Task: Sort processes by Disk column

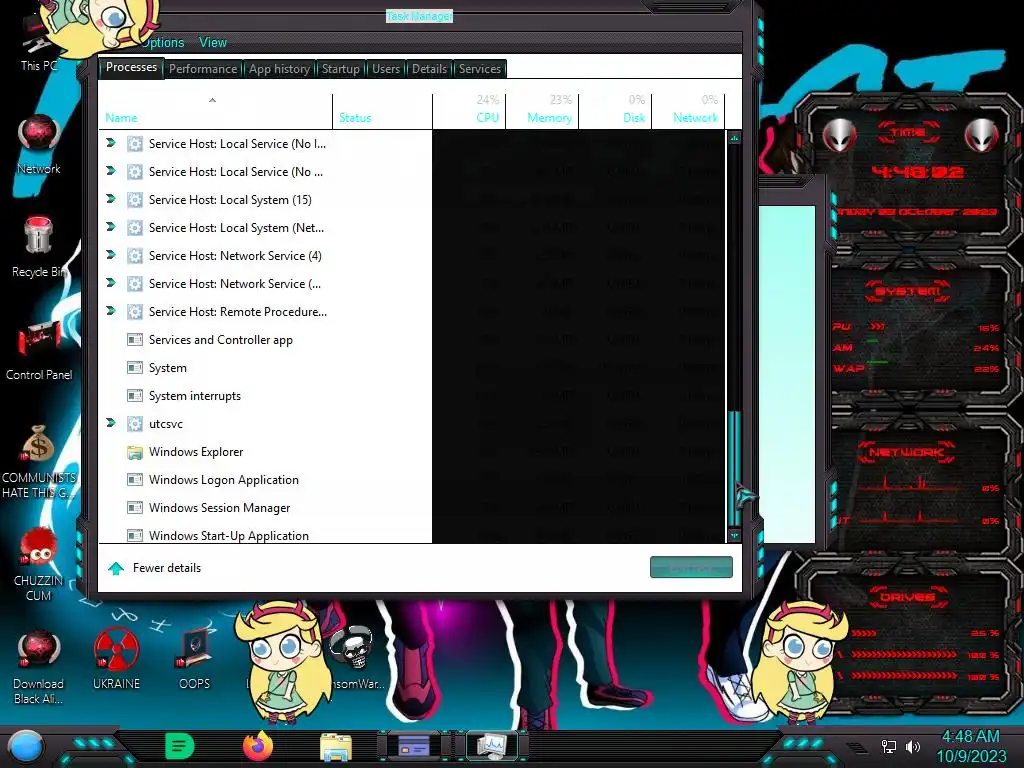Action: point(615,111)
